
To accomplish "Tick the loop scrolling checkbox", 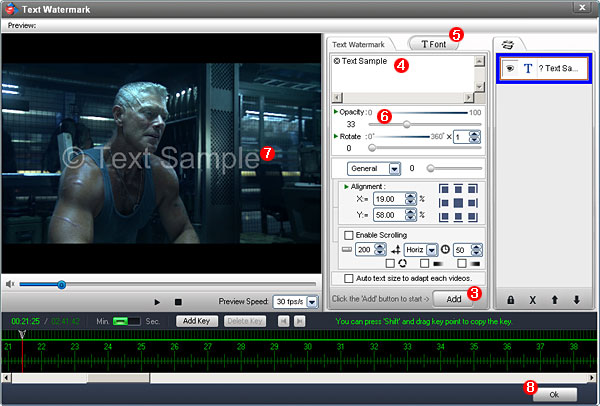I will click(x=390, y=264).
